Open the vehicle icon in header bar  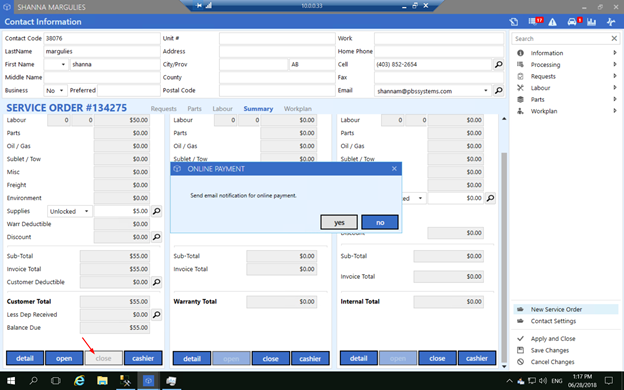[572, 22]
